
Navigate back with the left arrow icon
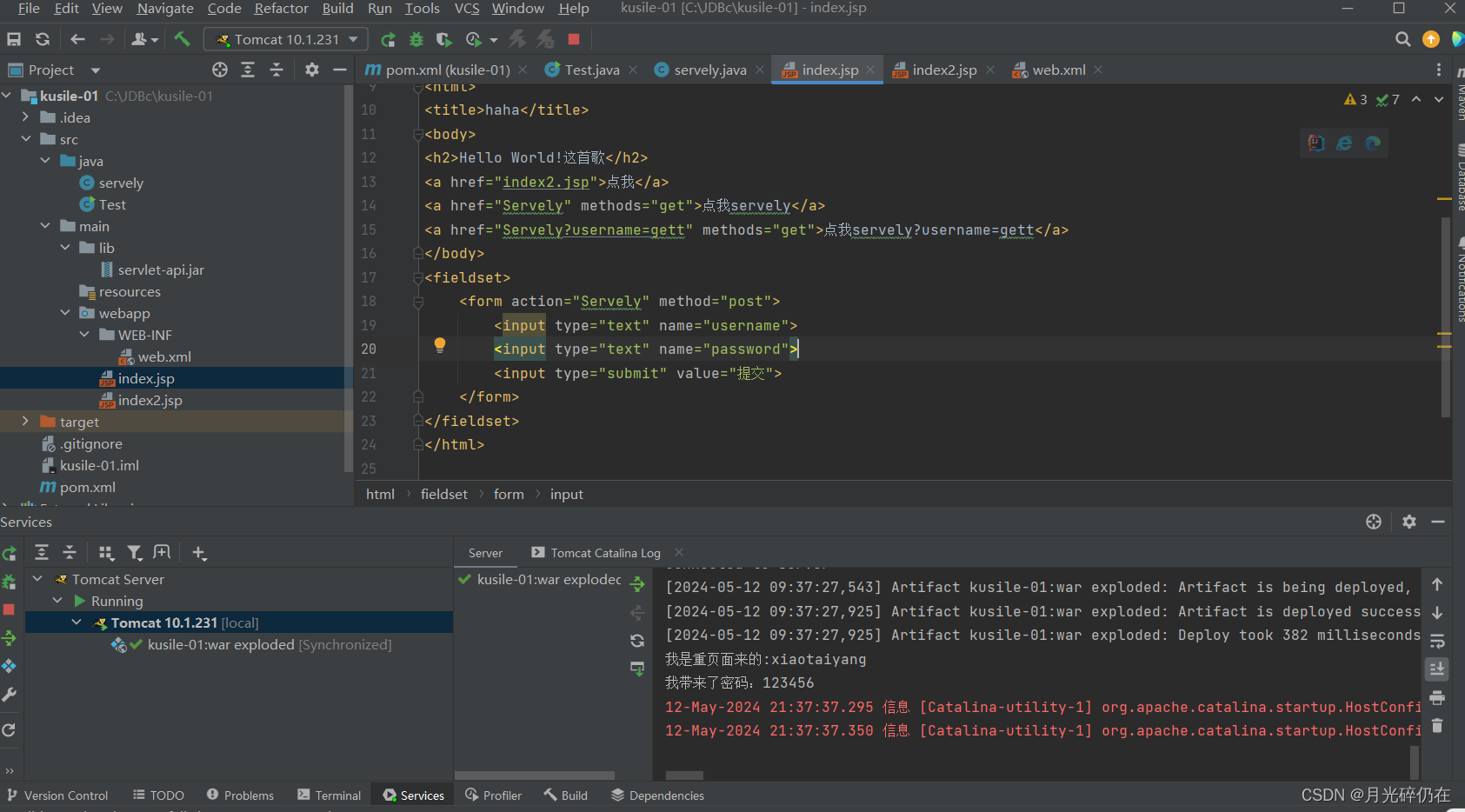(x=77, y=39)
